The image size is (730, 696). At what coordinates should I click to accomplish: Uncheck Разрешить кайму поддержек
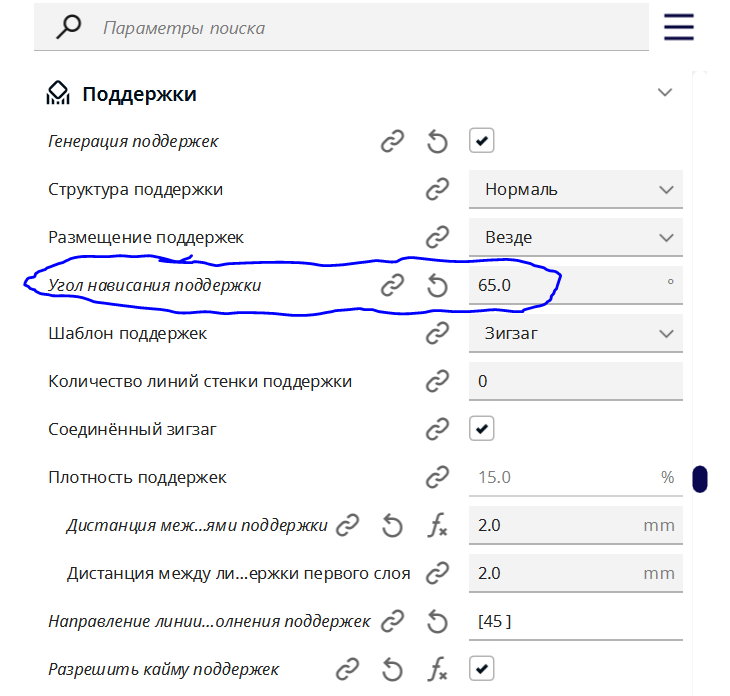(x=482, y=668)
